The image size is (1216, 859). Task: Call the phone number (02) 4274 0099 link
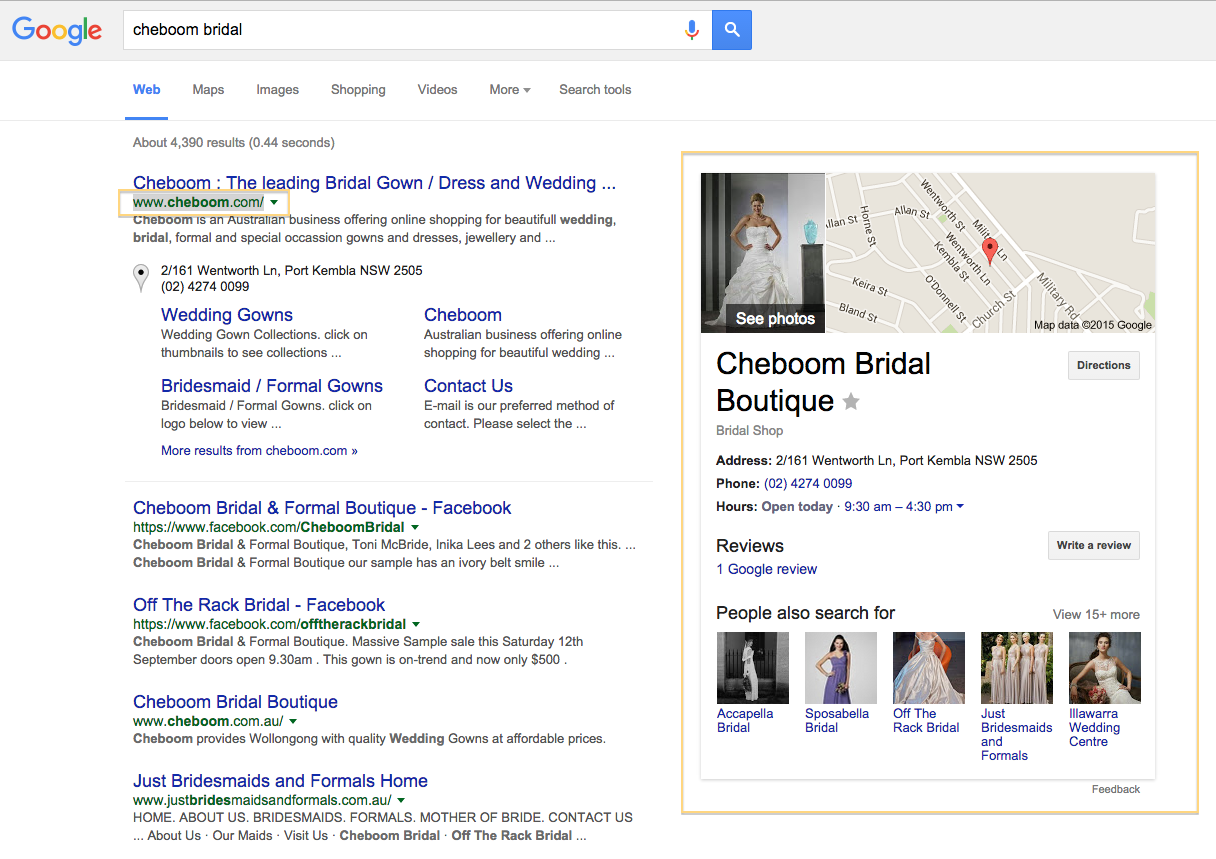808,484
